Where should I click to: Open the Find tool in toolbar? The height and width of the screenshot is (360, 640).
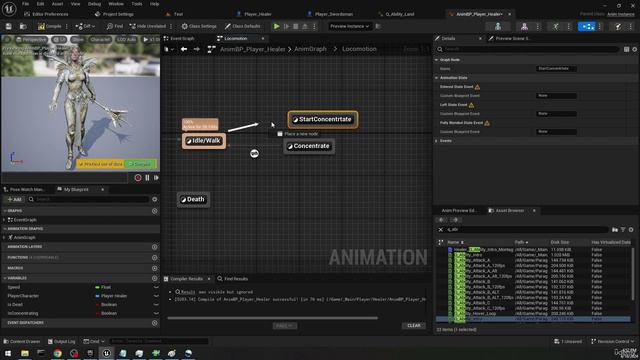(x=115, y=26)
